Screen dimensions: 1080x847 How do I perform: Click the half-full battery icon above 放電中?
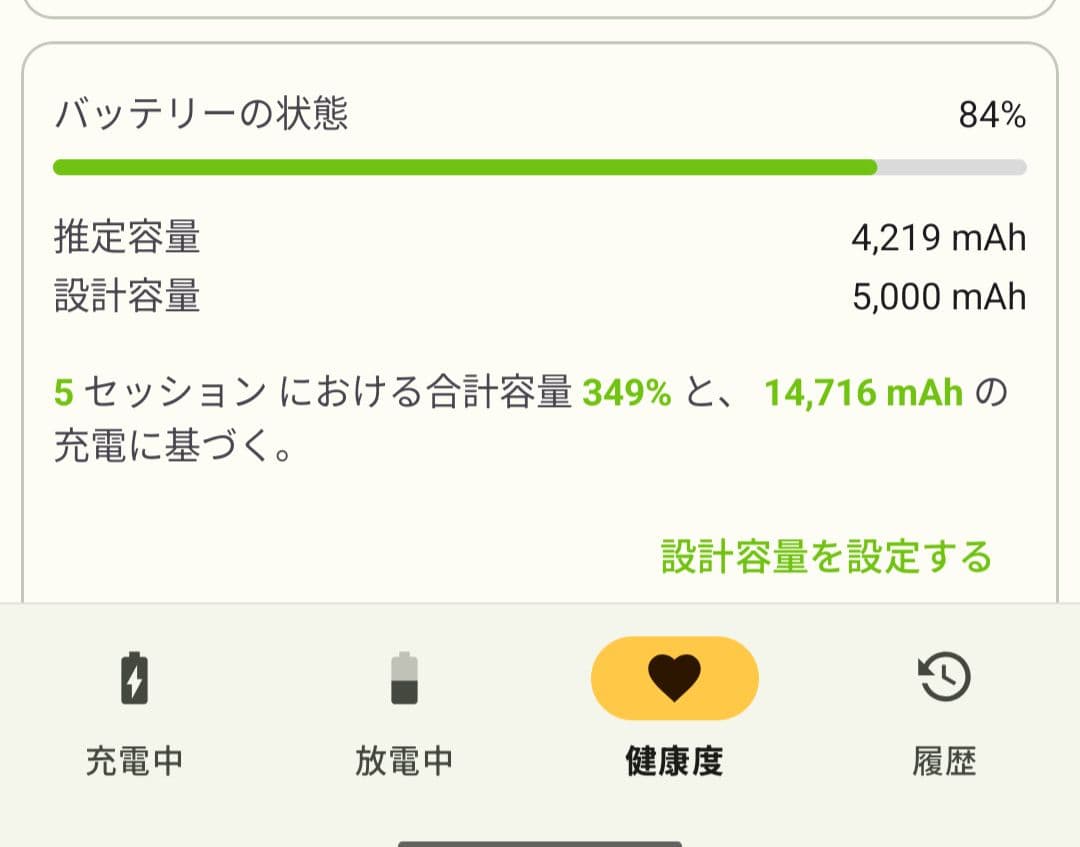tap(404, 677)
